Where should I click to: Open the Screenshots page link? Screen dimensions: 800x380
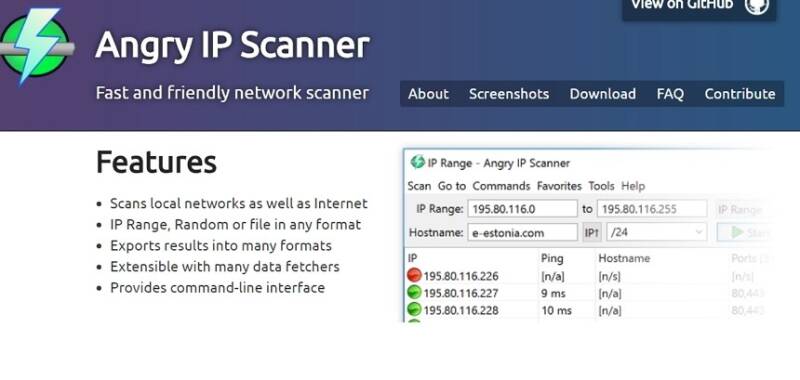coord(509,94)
